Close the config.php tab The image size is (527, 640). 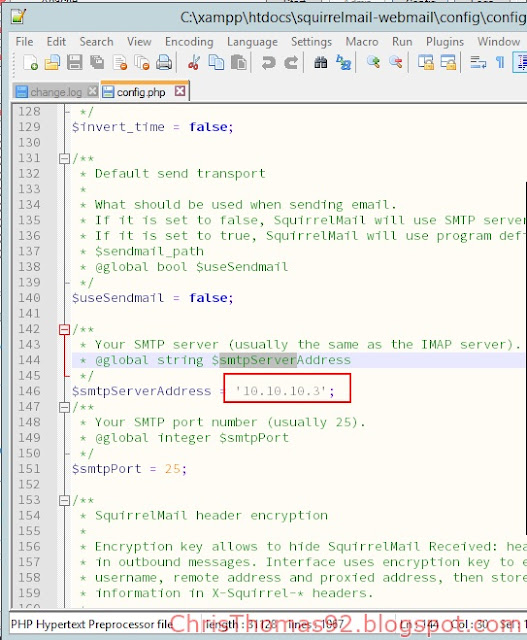point(180,91)
